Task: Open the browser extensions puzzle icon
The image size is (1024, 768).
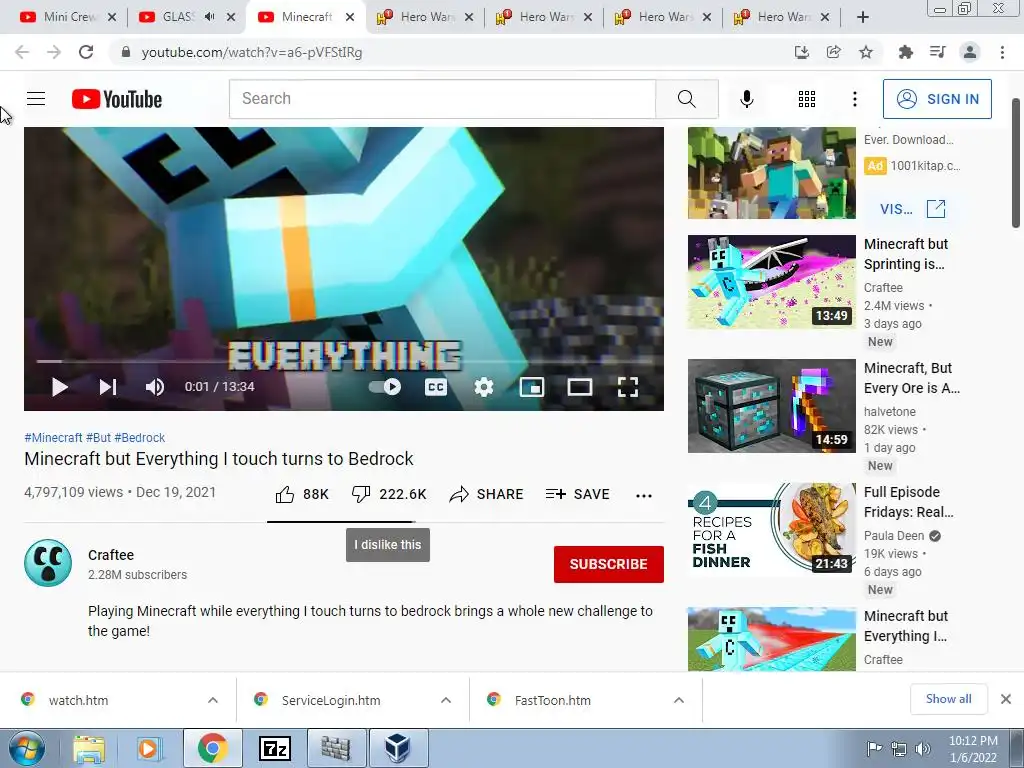Action: pyautogui.click(x=905, y=52)
